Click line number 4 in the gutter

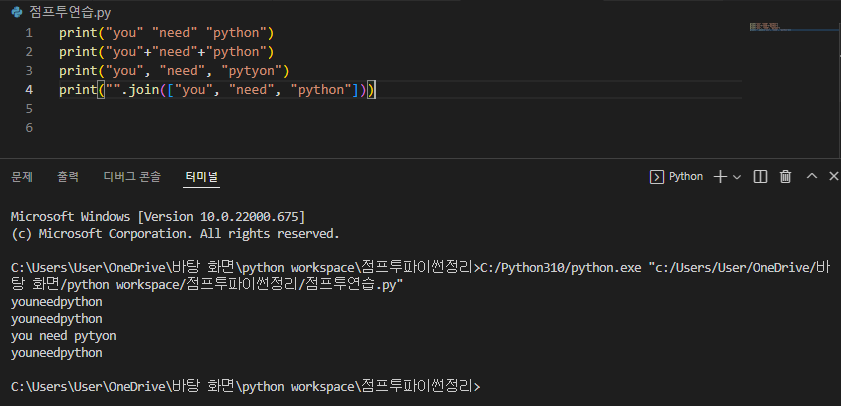(x=29, y=90)
